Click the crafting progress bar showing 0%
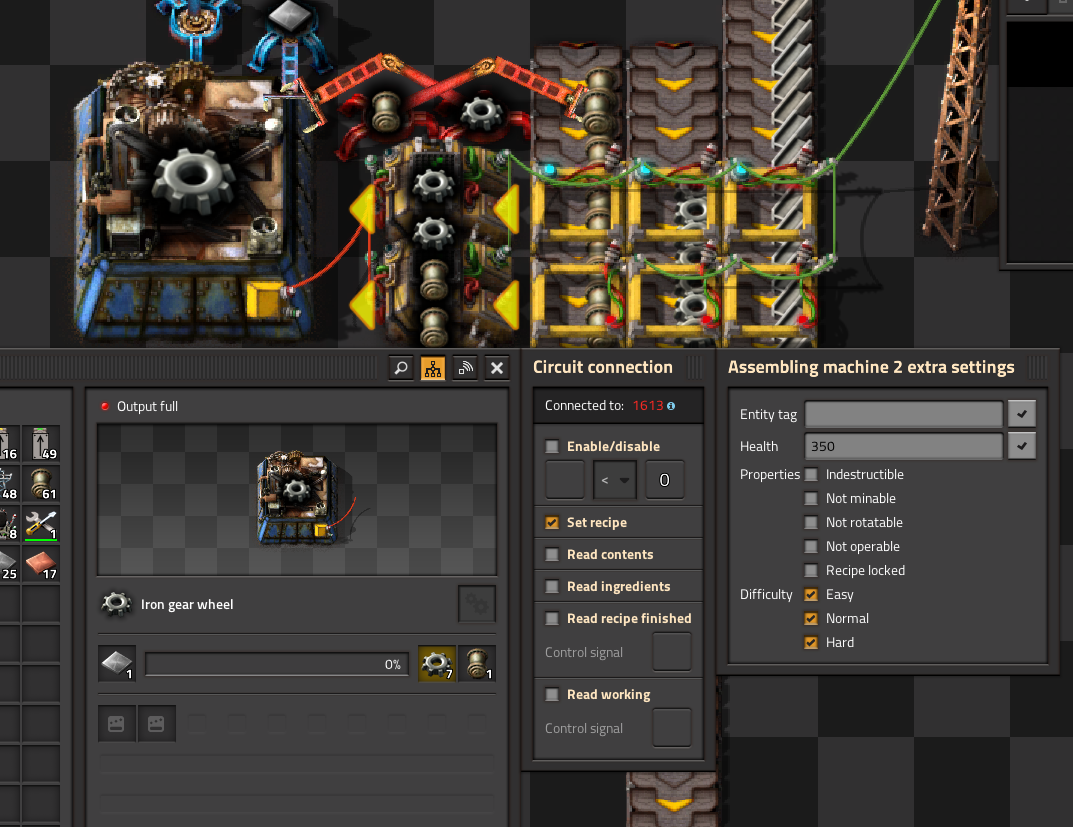Screen dimensions: 1073x827 coord(277,664)
